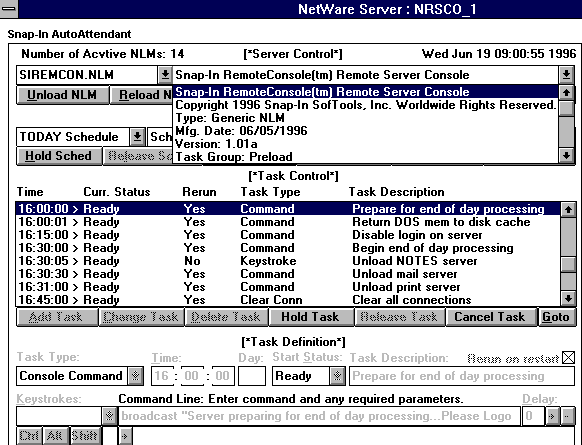Viewport: 582px width, 445px height.
Task: Expand the Console Command task type dropdown
Action: 135,376
